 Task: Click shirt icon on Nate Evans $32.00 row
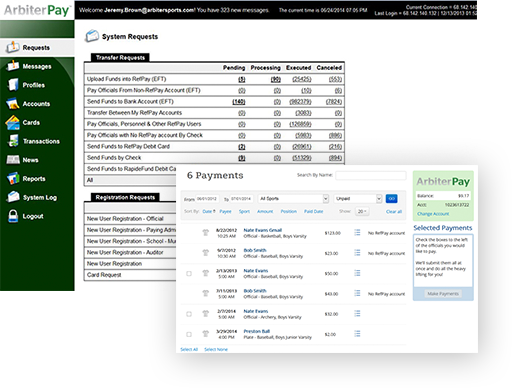[x=206, y=314]
